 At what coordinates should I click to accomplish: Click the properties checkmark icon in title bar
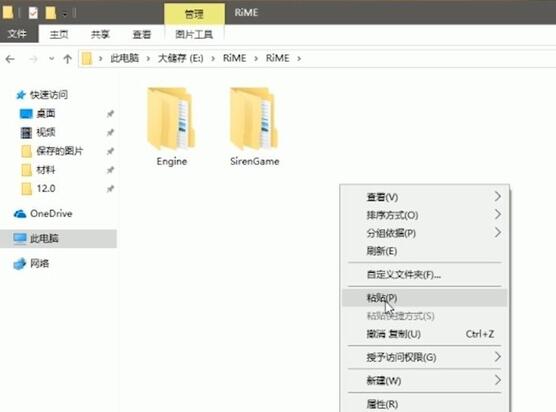pyautogui.click(x=33, y=13)
